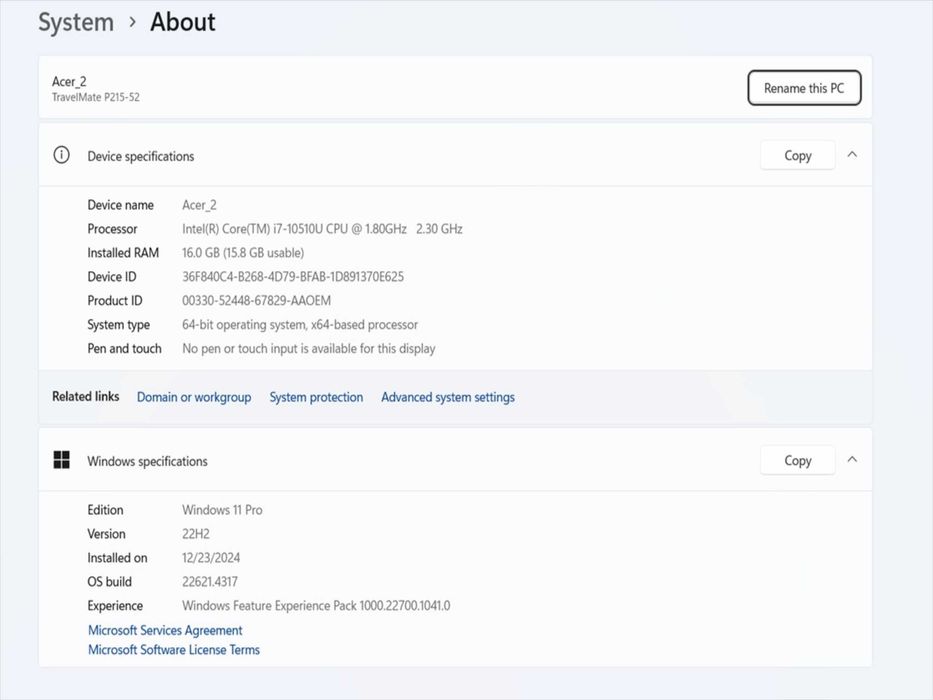The height and width of the screenshot is (700, 933).
Task: Open System protection settings
Action: 316,397
